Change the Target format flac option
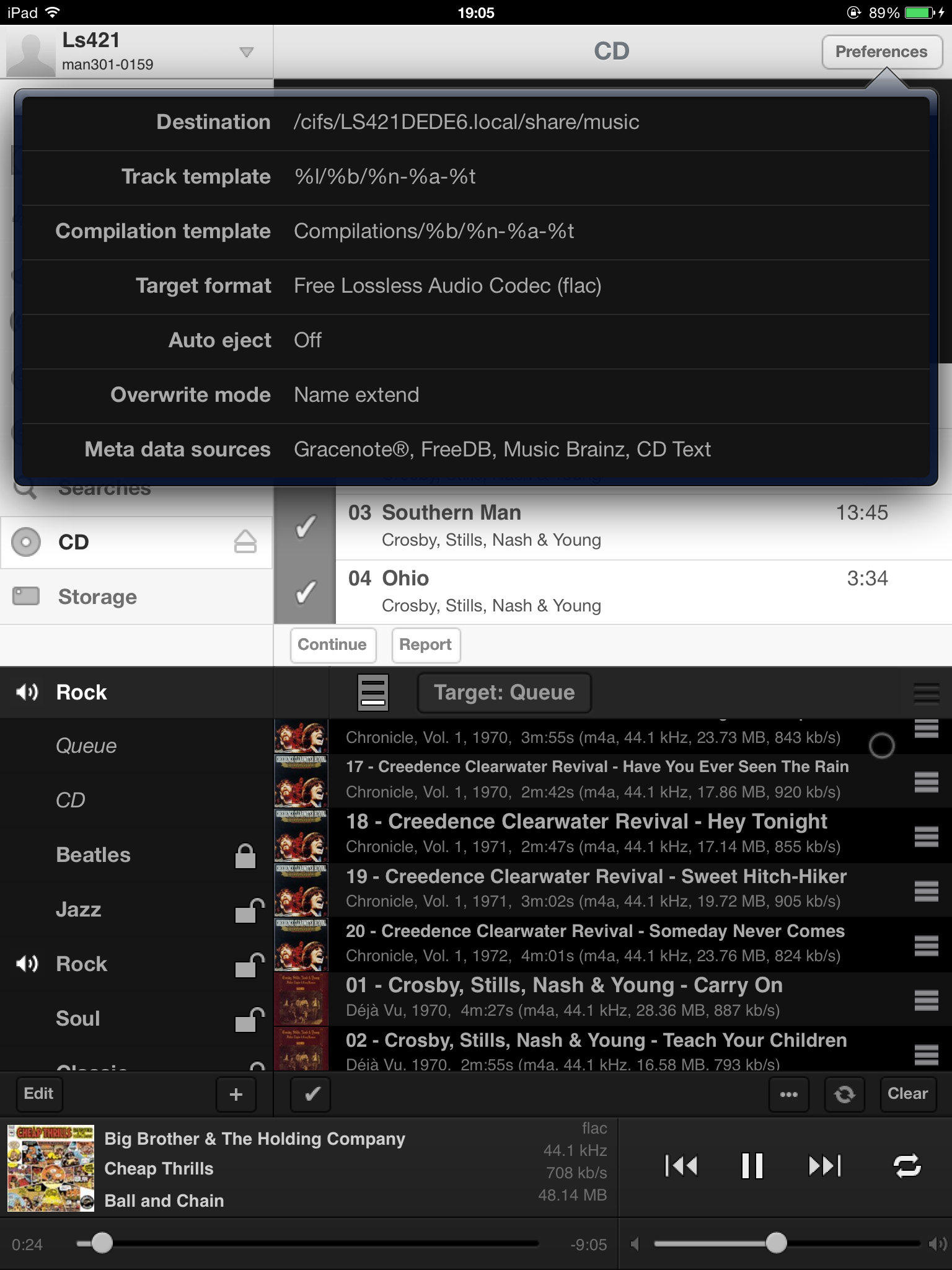This screenshot has width=952, height=1270. (476, 286)
